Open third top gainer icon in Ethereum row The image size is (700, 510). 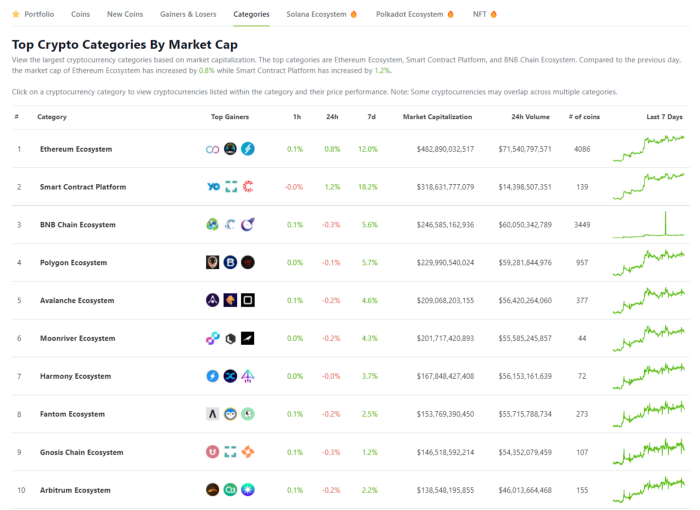248,149
